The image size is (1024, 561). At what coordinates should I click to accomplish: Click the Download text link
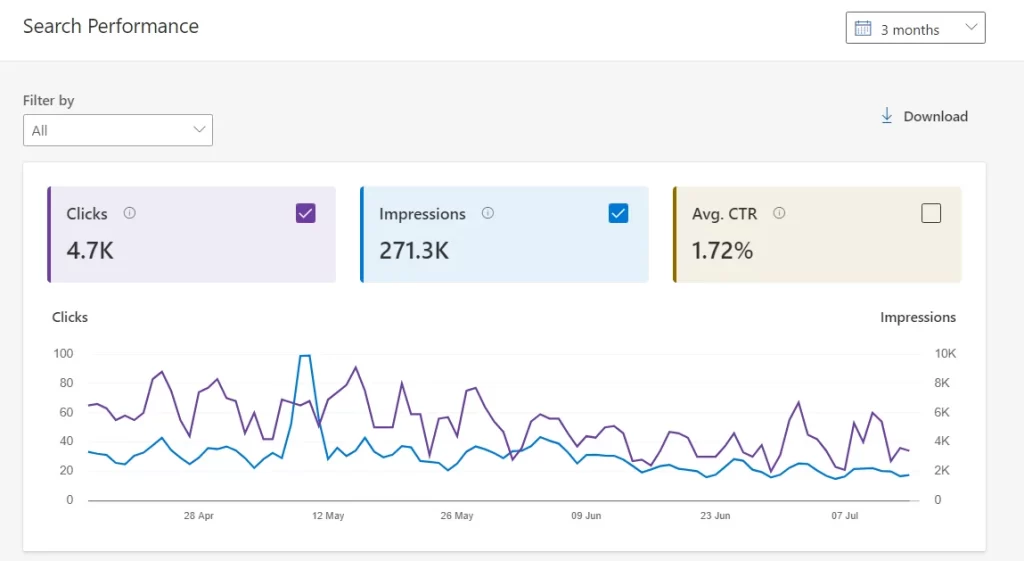tap(935, 116)
